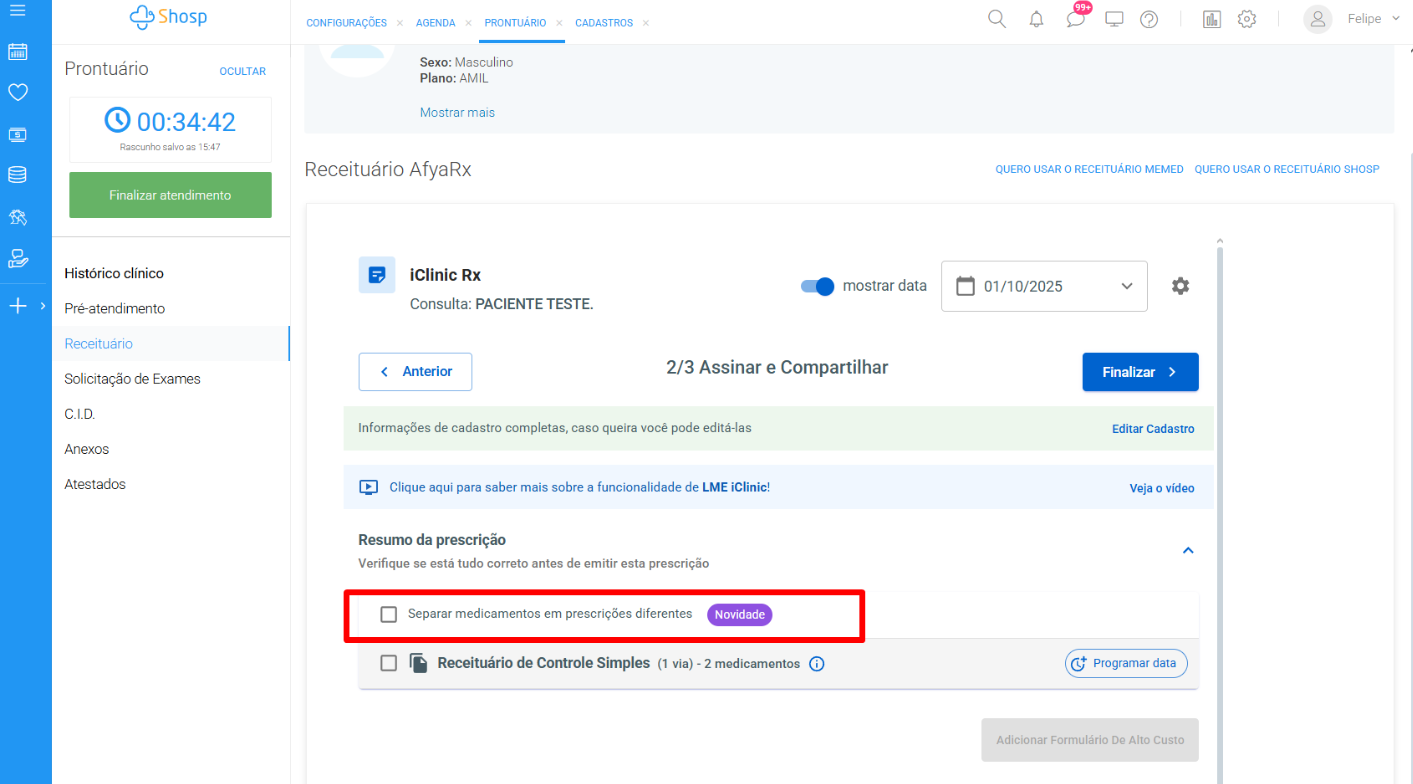Click the search magnifier icon in header
The height and width of the screenshot is (784, 1413).
pyautogui.click(x=996, y=19)
